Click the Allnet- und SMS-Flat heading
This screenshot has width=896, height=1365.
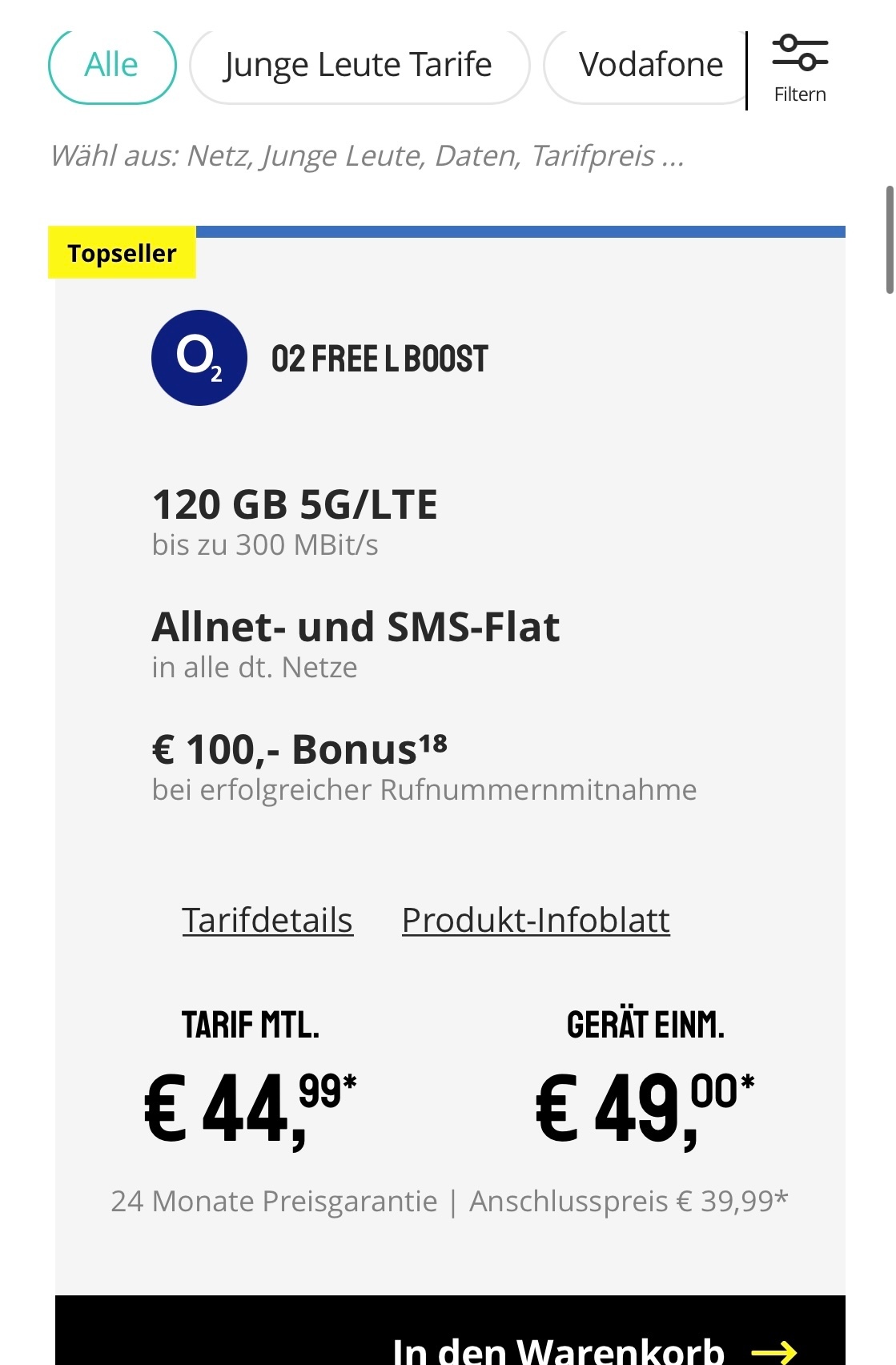click(x=356, y=627)
